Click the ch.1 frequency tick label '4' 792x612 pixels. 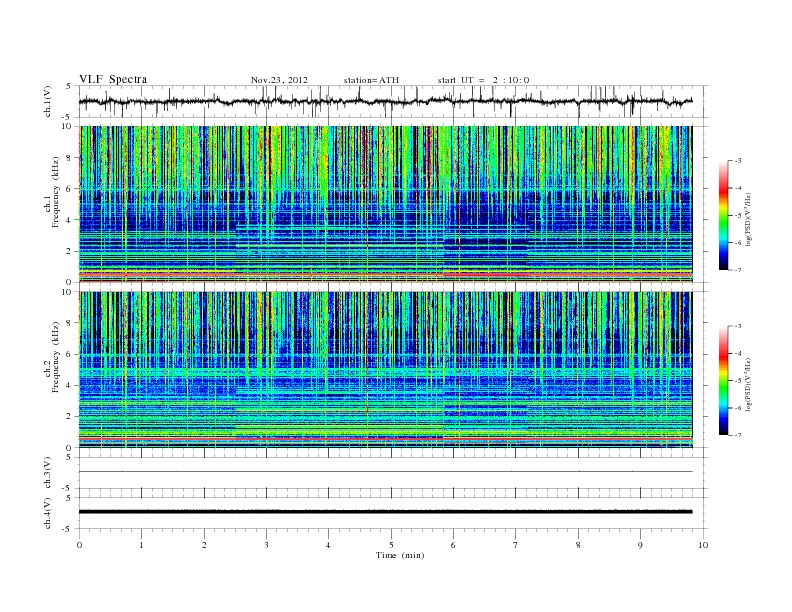[x=69, y=220]
